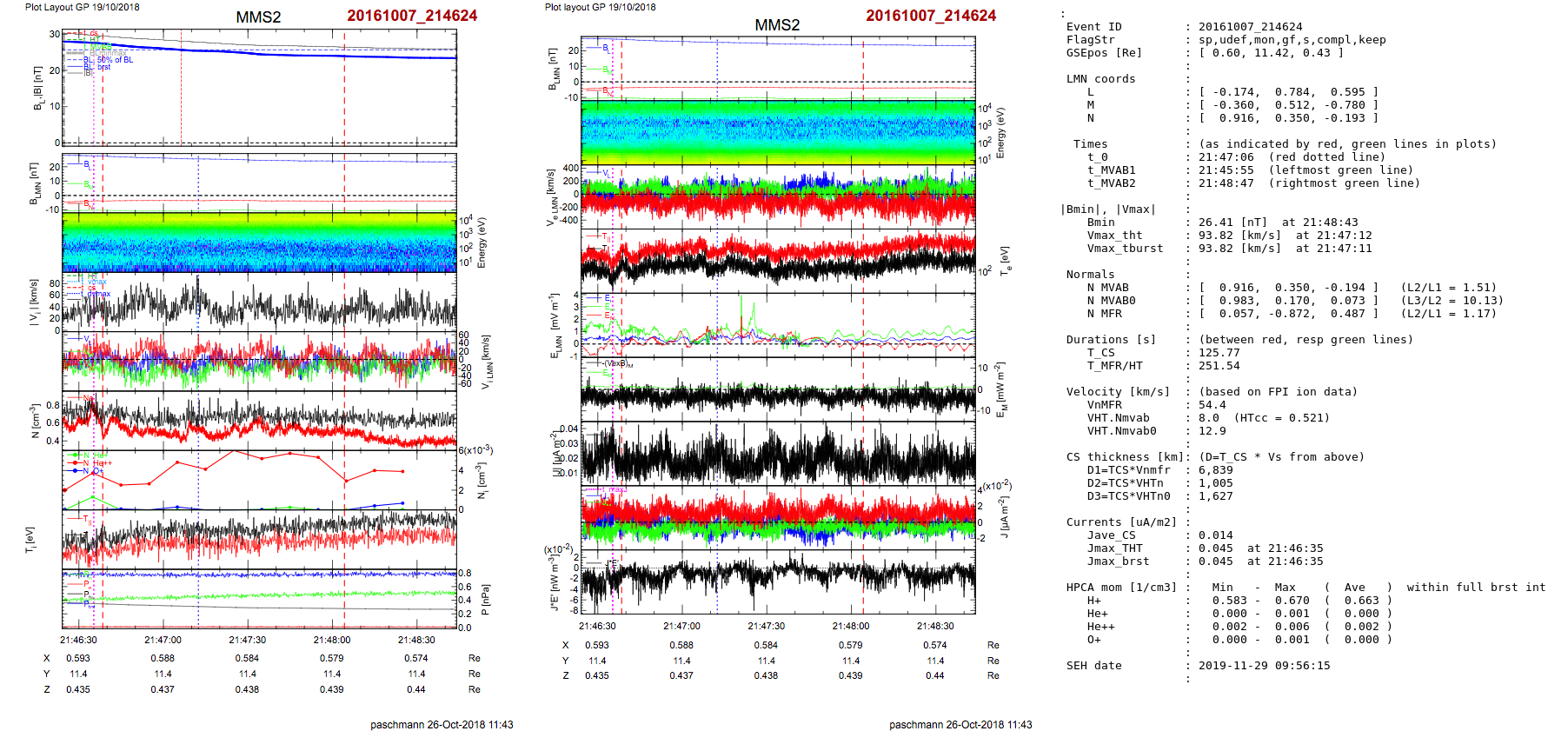Click the J*E panel at bottom right plot

pos(778,581)
